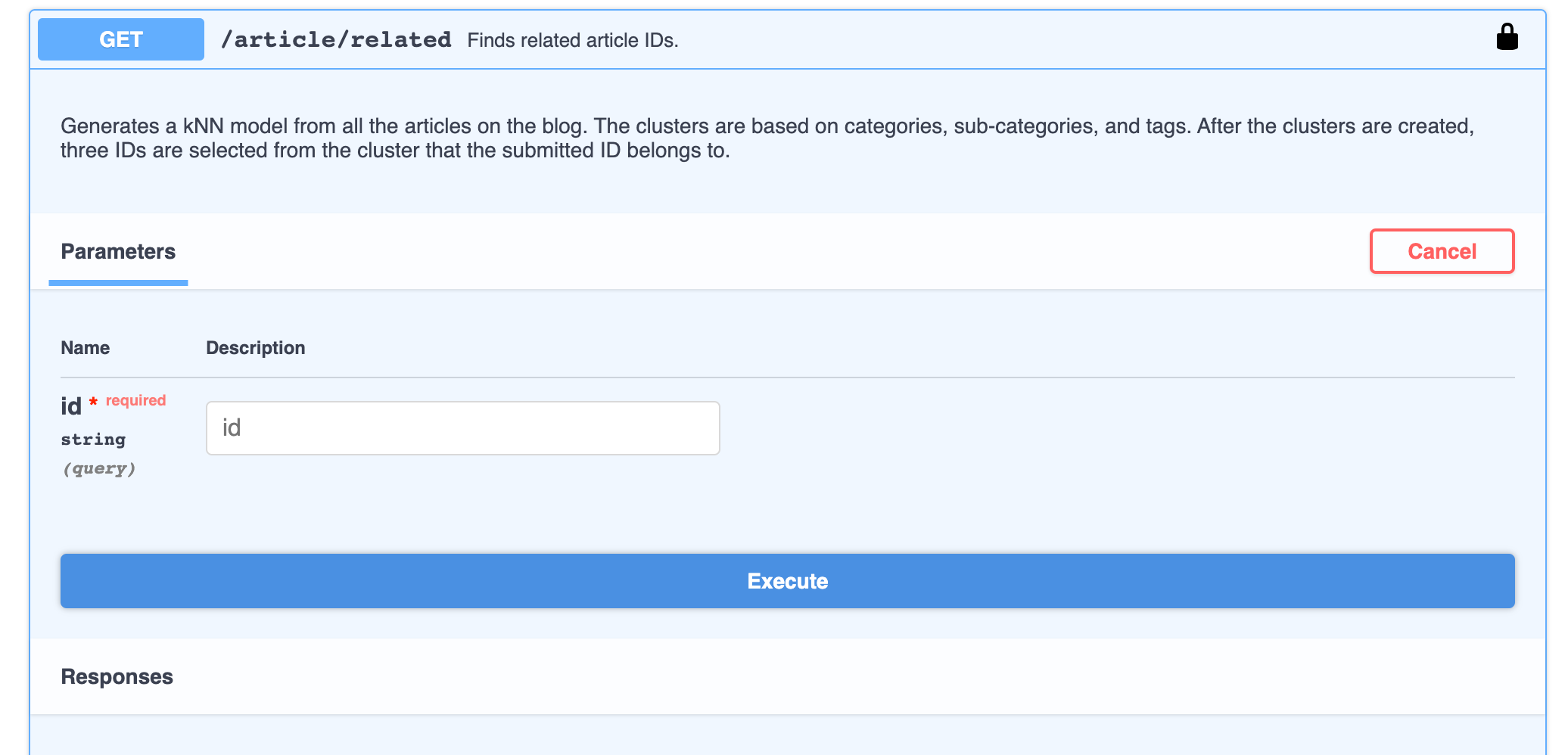Click the word 'kNN' in the description
The width and height of the screenshot is (1568, 755).
pyautogui.click(x=203, y=126)
